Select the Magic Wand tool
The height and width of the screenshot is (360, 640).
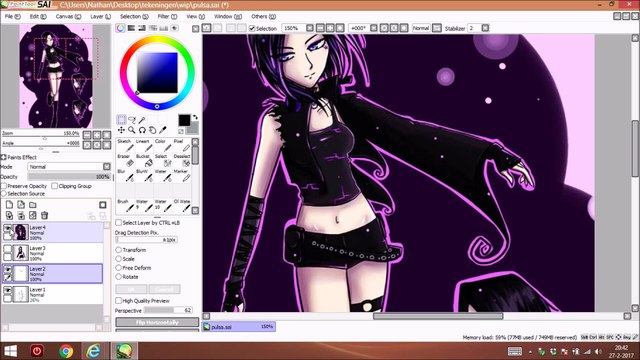pyautogui.click(x=142, y=120)
